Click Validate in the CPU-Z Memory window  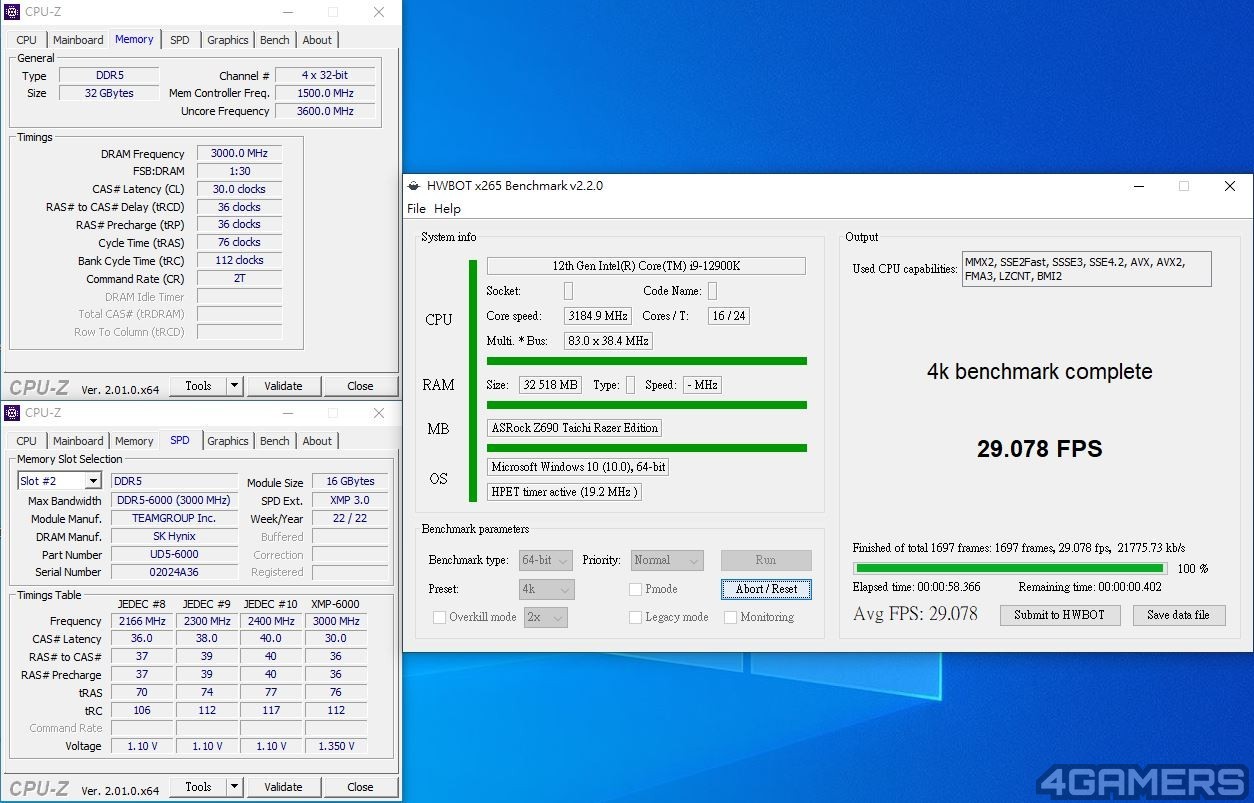coord(283,386)
